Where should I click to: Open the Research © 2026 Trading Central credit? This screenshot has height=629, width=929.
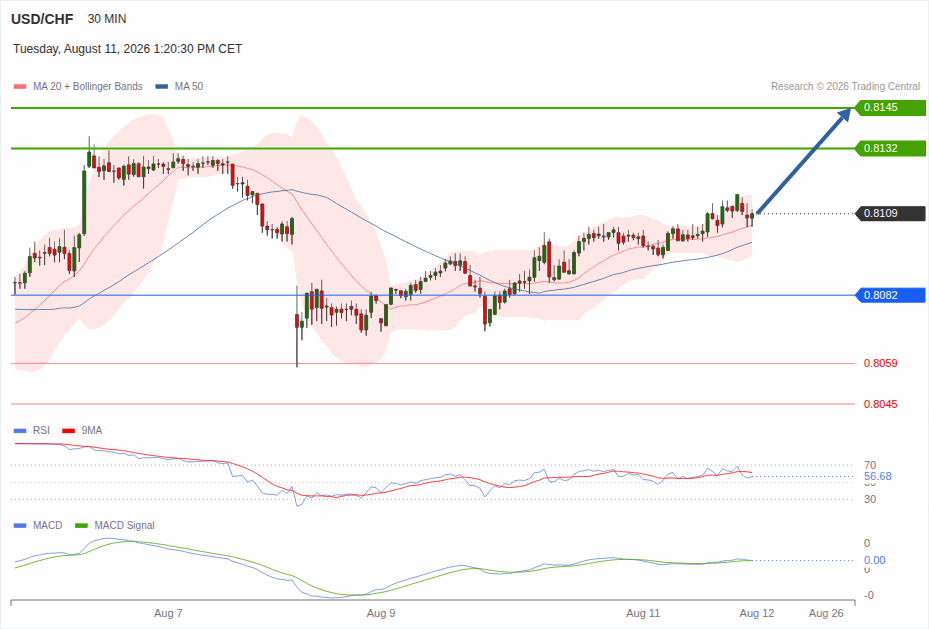(x=845, y=86)
